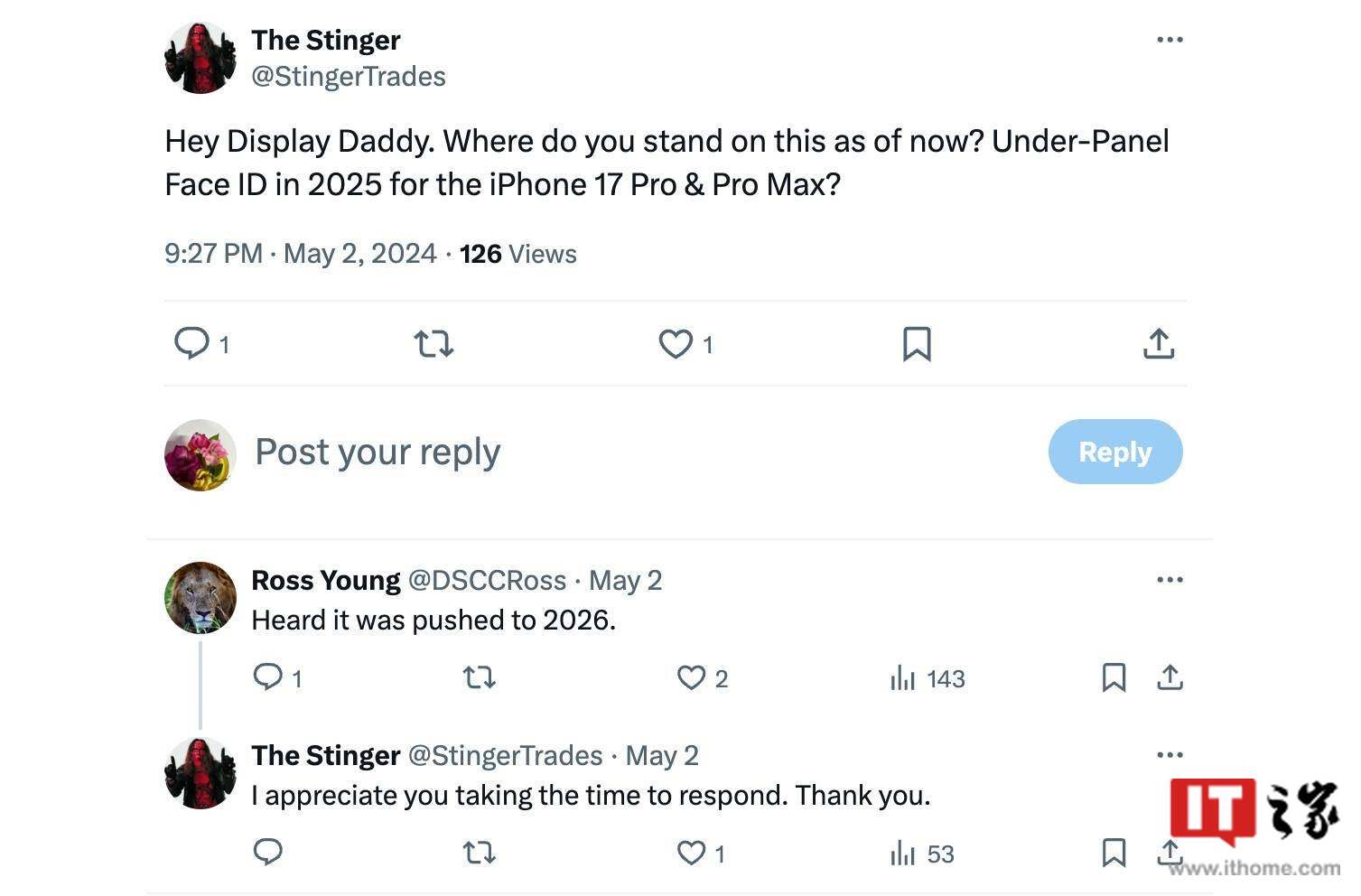
Task: Bookmark Ross Young's reply
Action: pos(1114,677)
